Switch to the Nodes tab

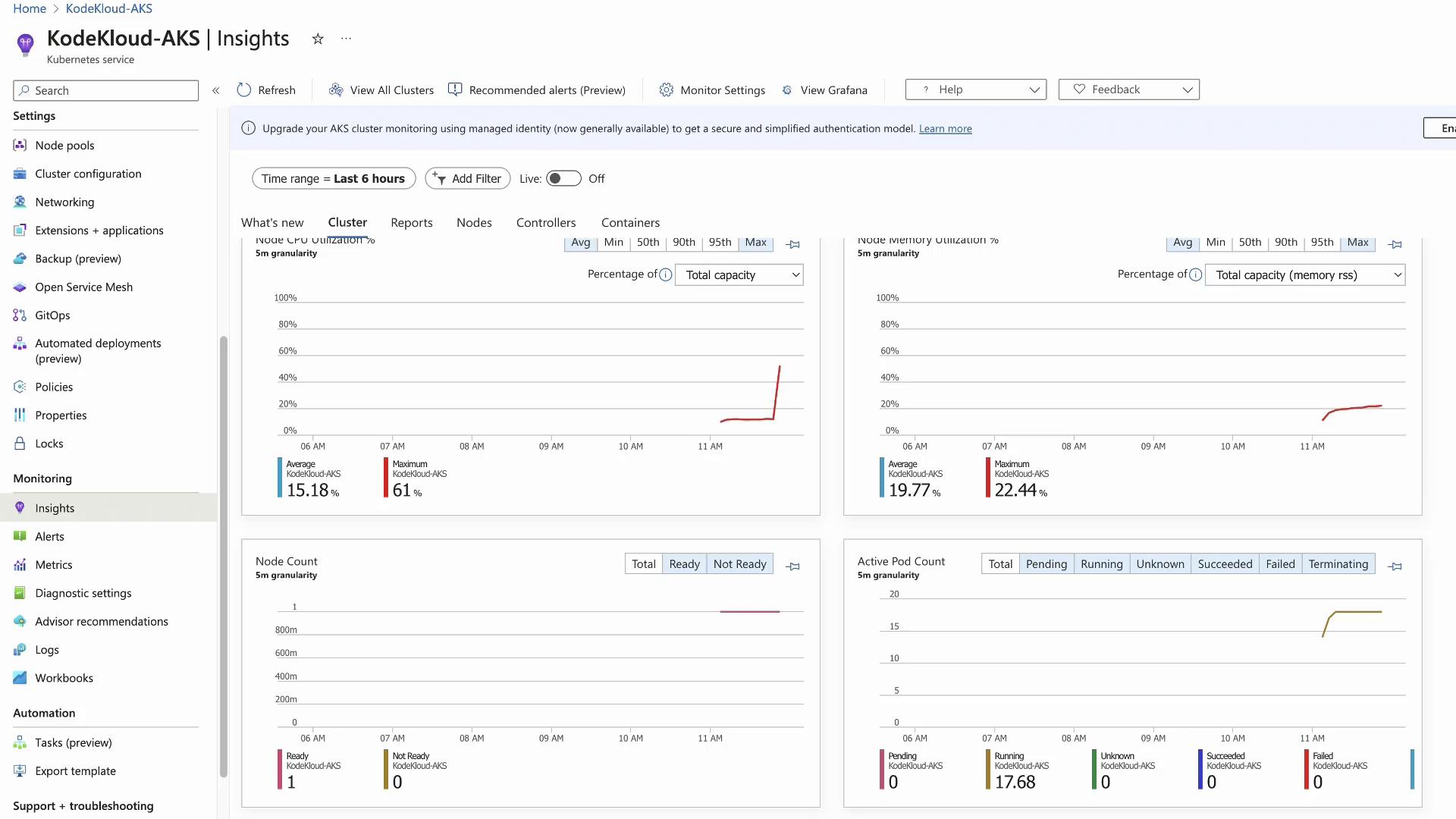point(474,222)
